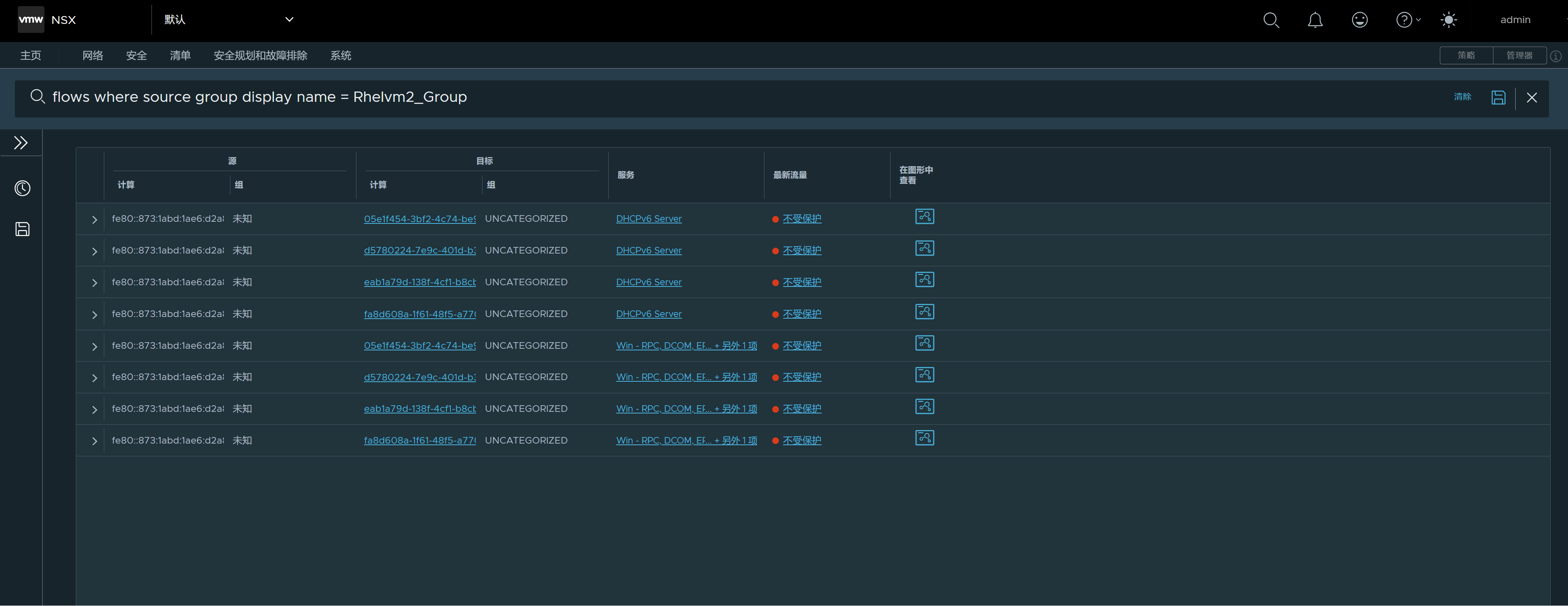Viewport: 1568px width, 606px height.
Task: Expand the d5780224 Win - RPC row
Action: 94,378
